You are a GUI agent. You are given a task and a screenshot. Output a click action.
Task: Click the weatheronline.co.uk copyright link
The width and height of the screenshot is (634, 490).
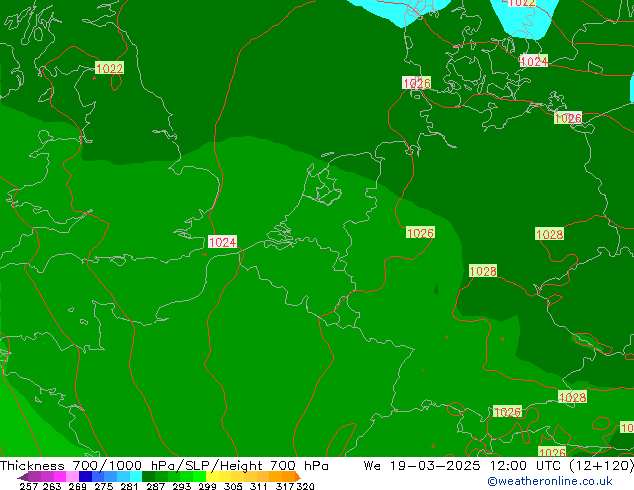549,481
